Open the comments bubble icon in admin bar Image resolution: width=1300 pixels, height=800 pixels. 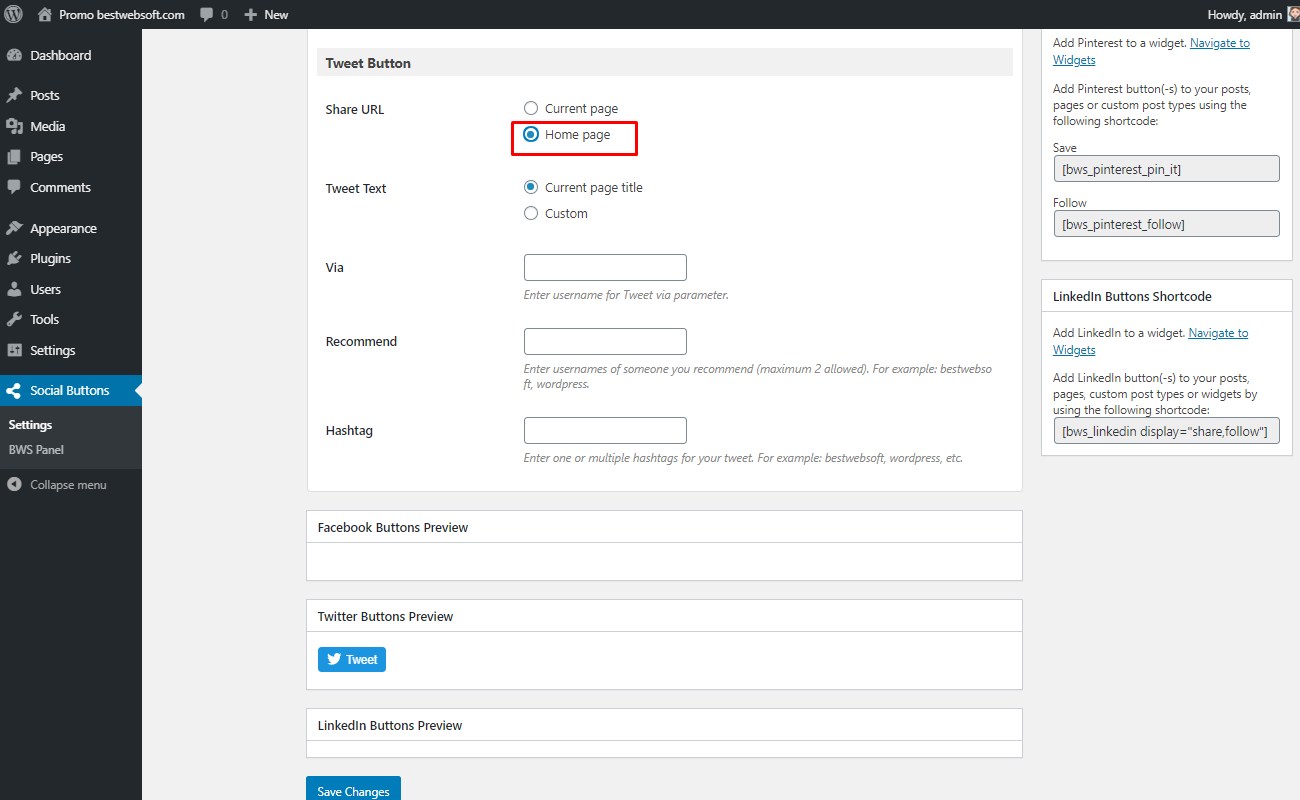pos(207,15)
